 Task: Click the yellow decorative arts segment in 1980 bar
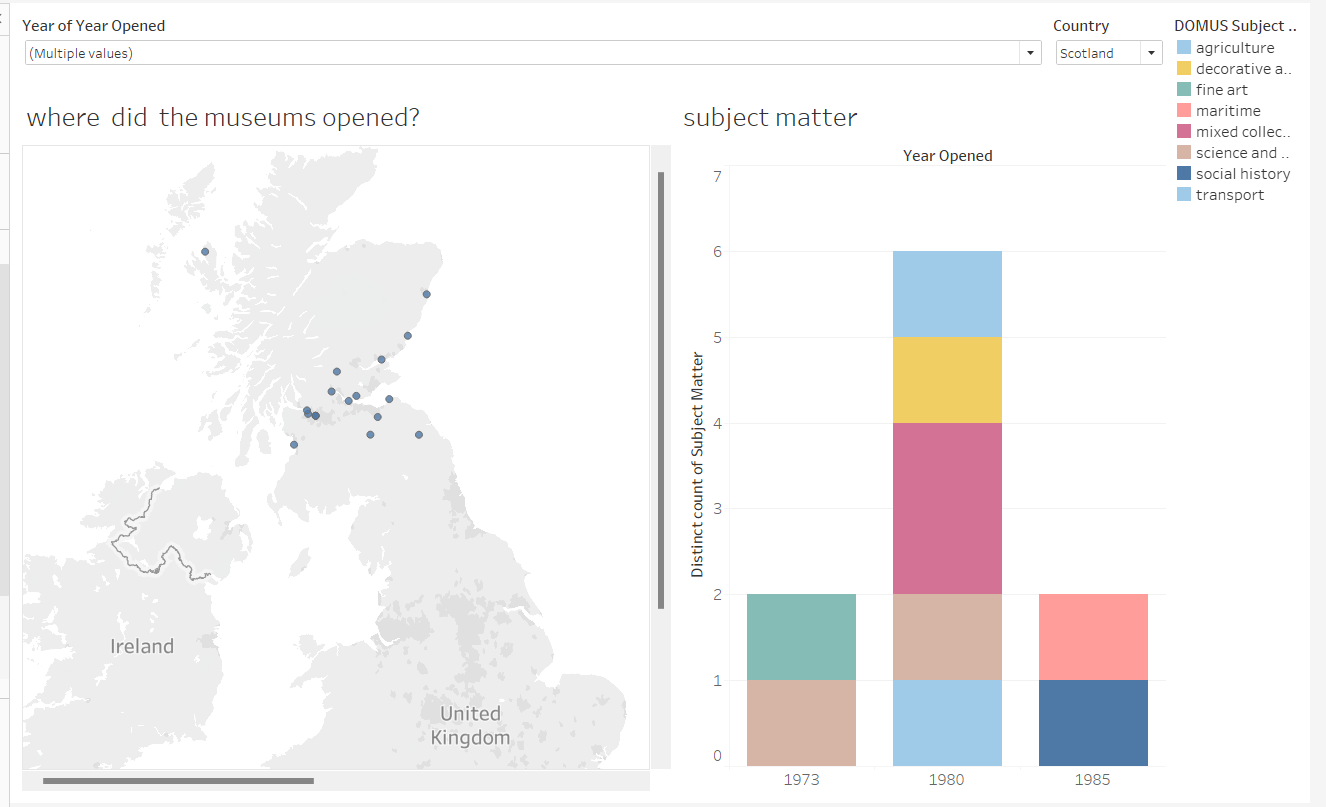[946, 380]
